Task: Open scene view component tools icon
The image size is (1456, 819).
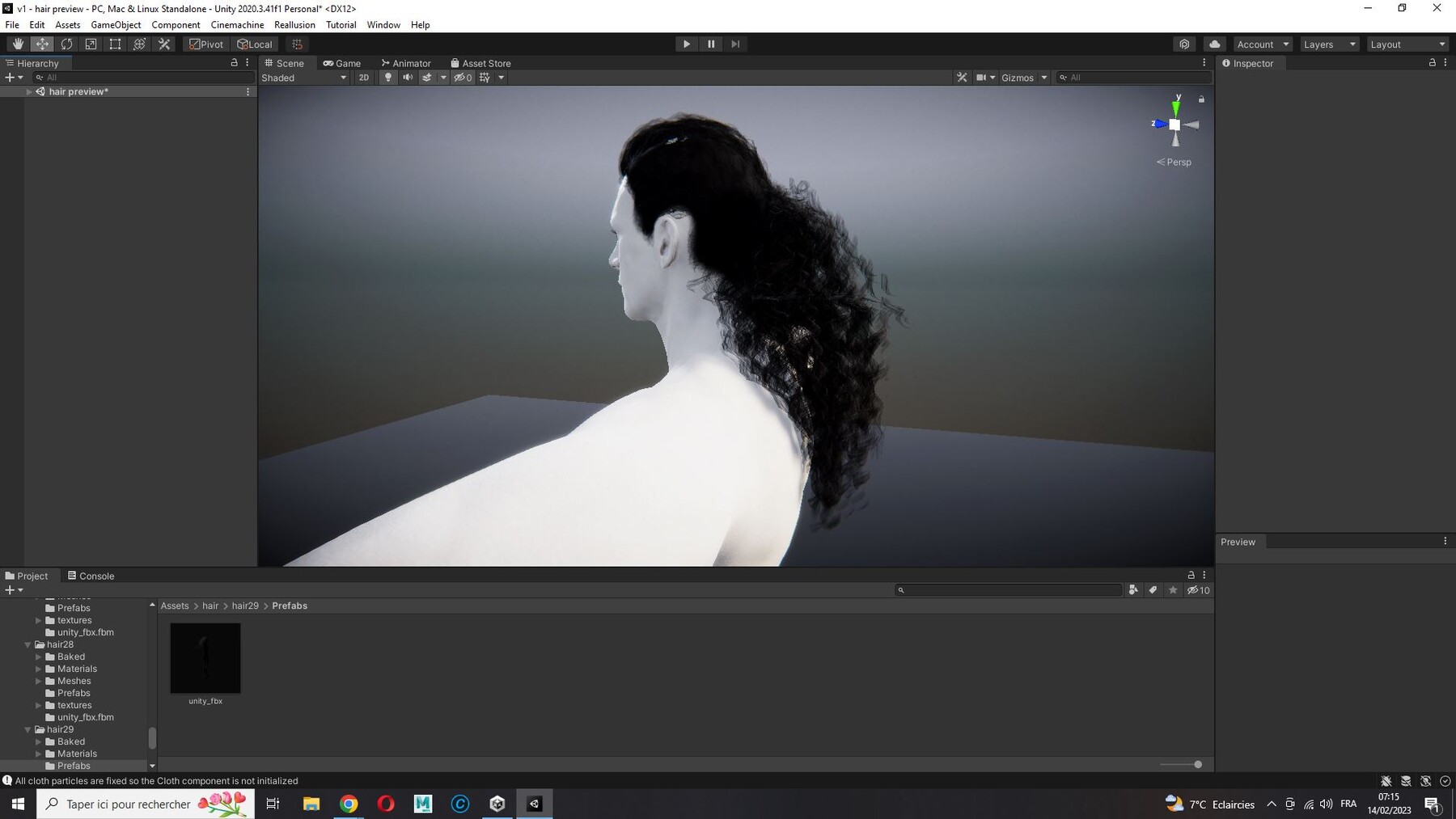Action: coord(962,78)
